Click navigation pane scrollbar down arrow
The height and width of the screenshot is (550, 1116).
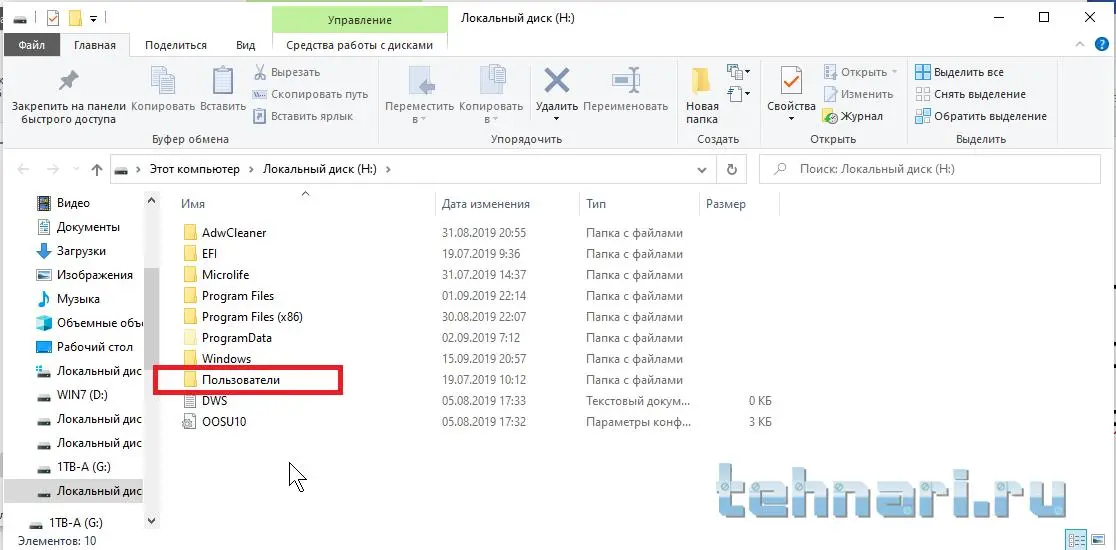[x=152, y=522]
